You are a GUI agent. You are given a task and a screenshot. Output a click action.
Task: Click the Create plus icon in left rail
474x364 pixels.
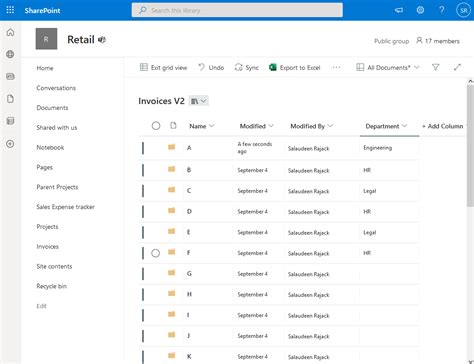pyautogui.click(x=10, y=144)
